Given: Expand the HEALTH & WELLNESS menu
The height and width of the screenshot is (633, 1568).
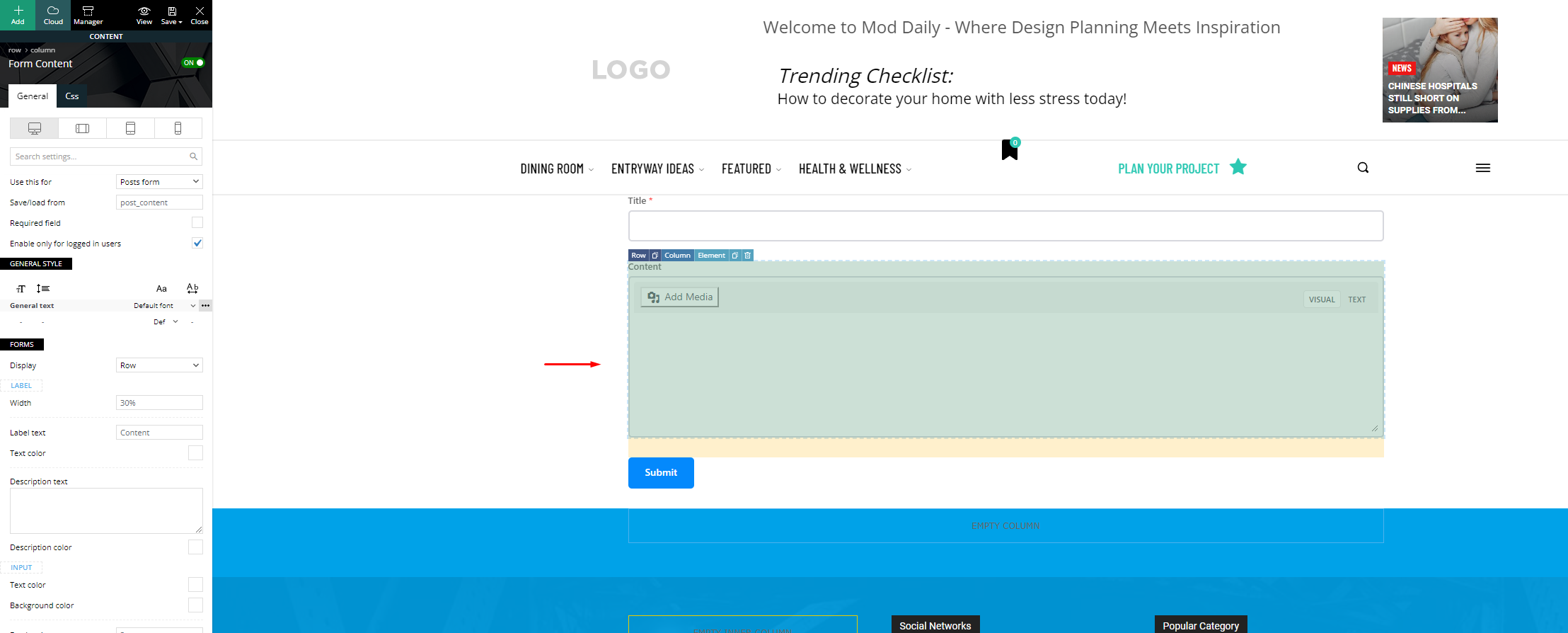Looking at the screenshot, I should (x=855, y=169).
